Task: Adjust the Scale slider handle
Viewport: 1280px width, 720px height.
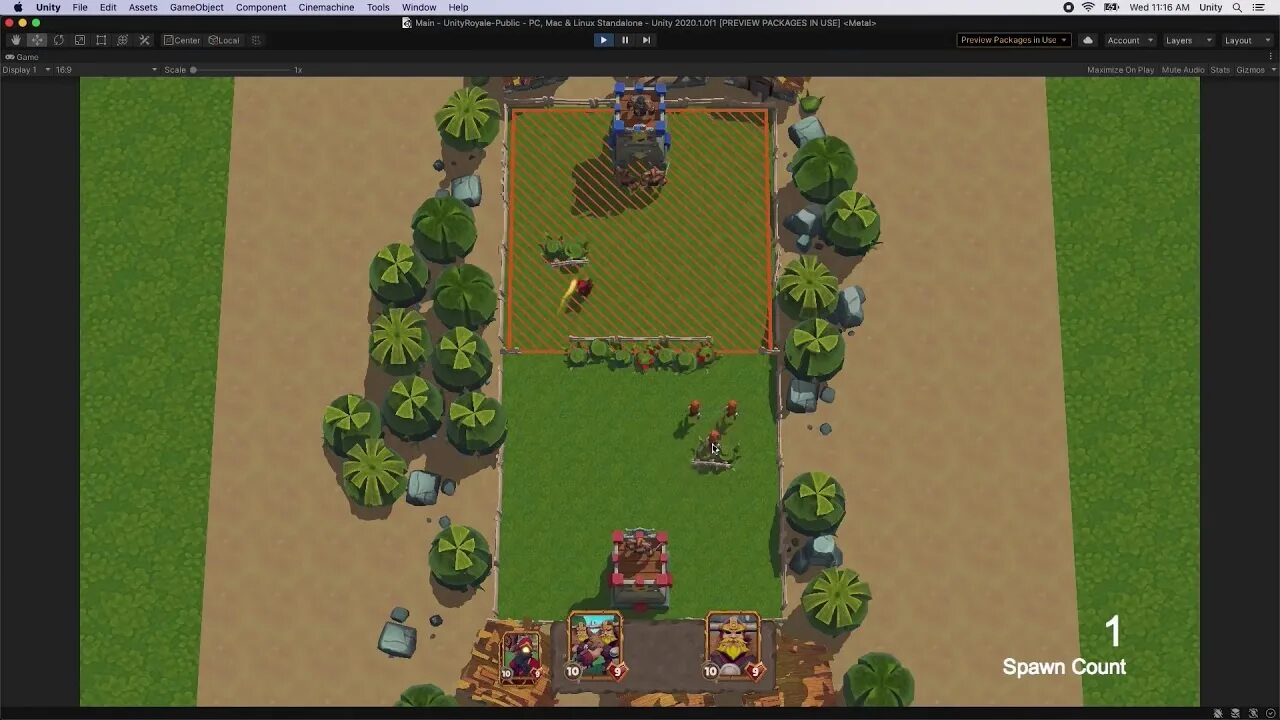Action: point(193,70)
